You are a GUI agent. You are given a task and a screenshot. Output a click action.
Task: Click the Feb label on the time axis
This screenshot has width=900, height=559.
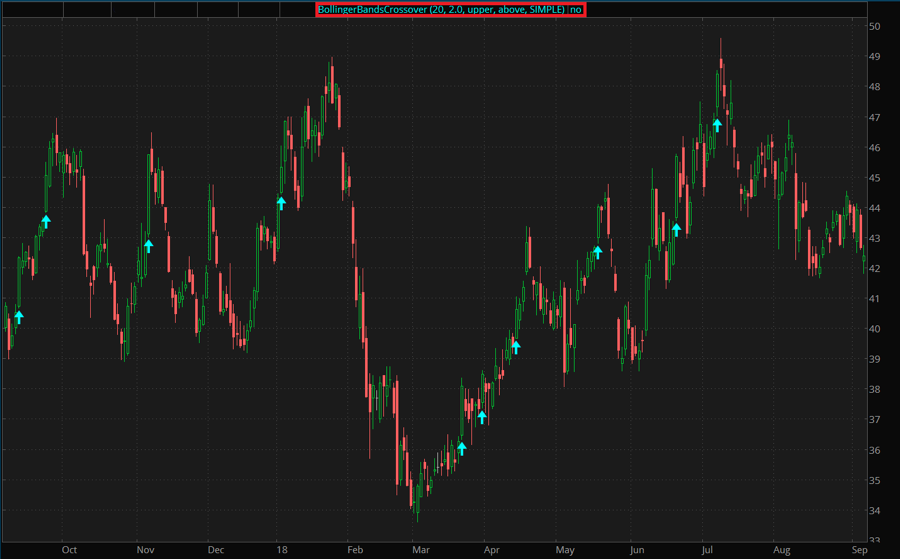click(x=355, y=549)
